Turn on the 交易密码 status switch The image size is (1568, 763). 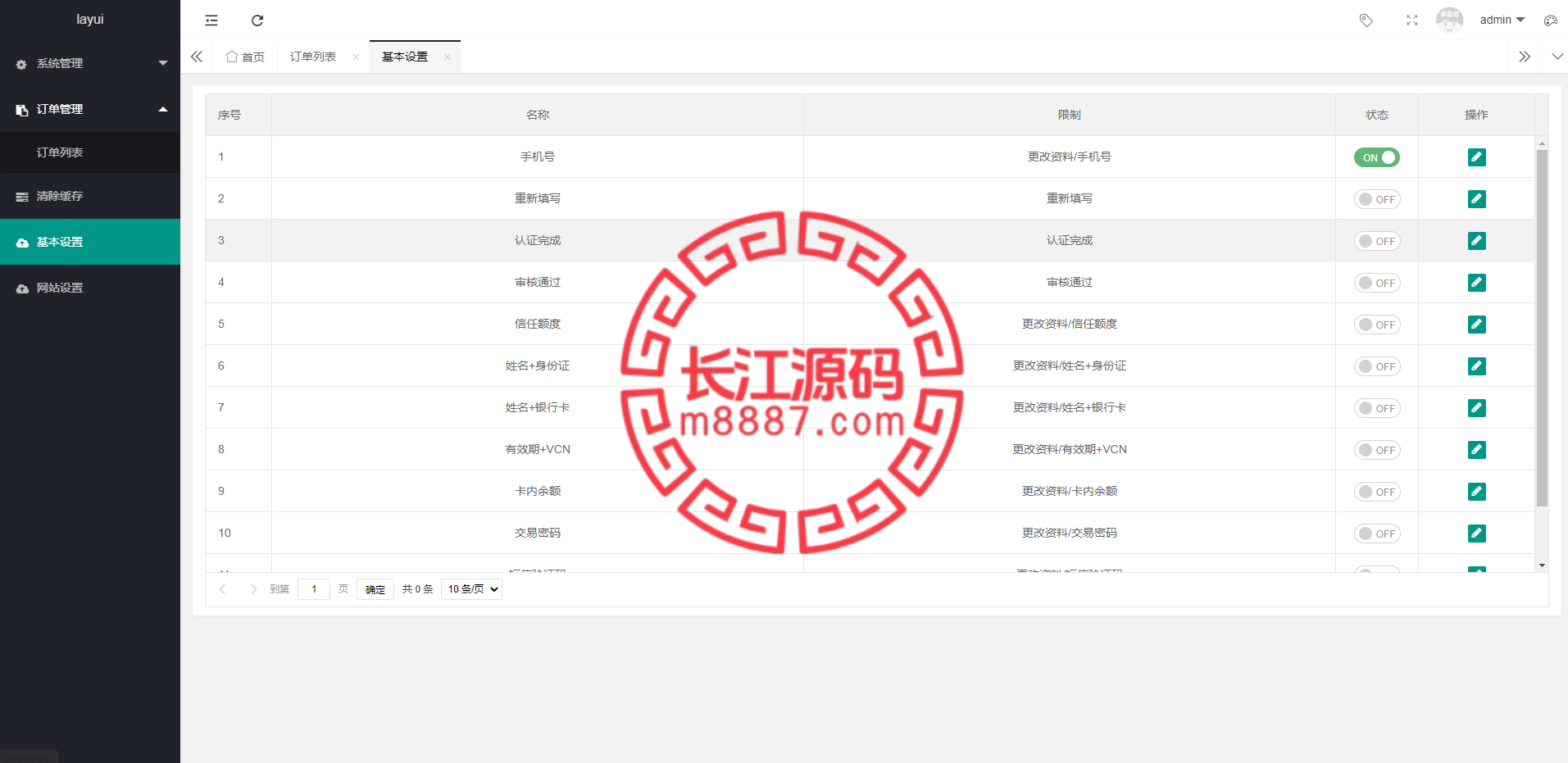[x=1377, y=534]
